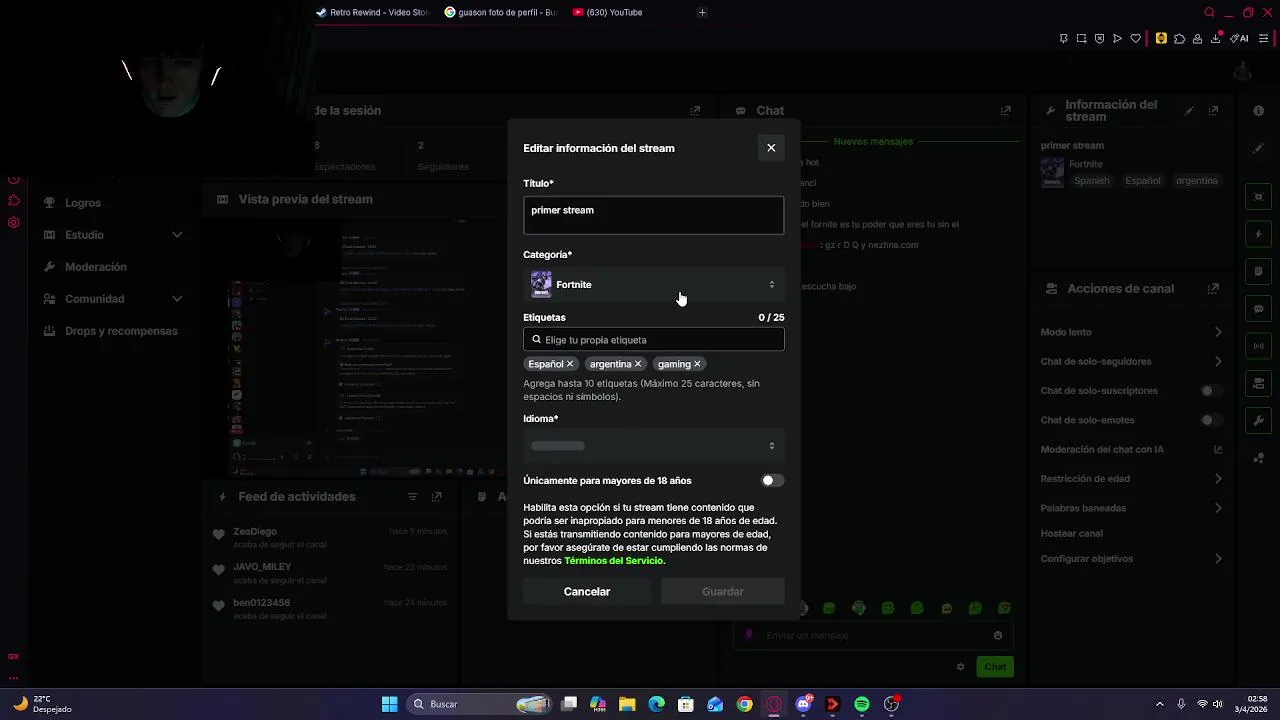Expand the Estudio sidebar section
This screenshot has height=720, width=1280.
(x=112, y=235)
